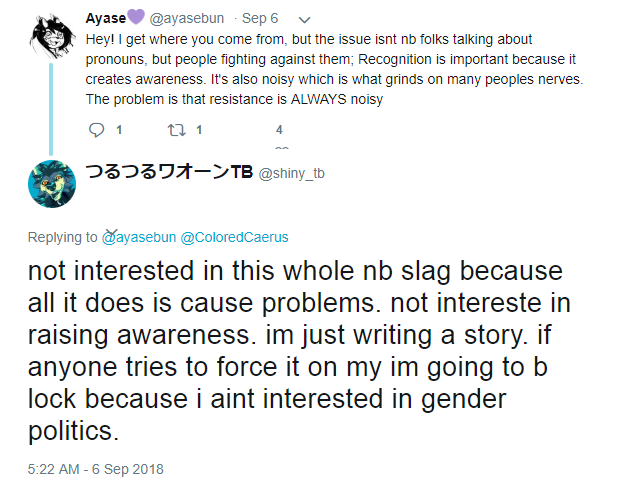
Task: Open the @ayasebun handle in tweet header
Action: coord(186,18)
